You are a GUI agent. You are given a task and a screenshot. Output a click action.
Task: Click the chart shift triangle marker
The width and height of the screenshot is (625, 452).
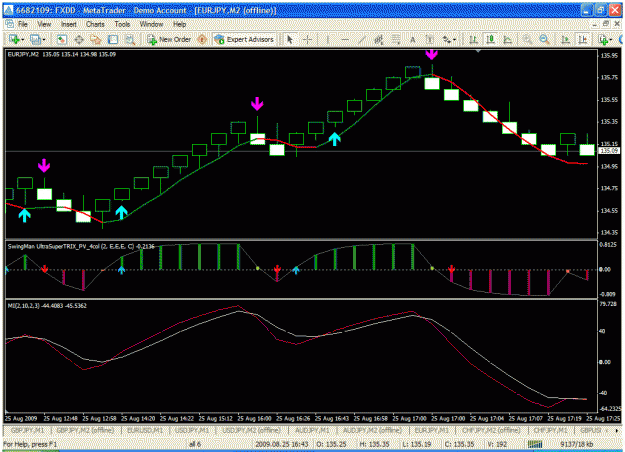[x=478, y=51]
